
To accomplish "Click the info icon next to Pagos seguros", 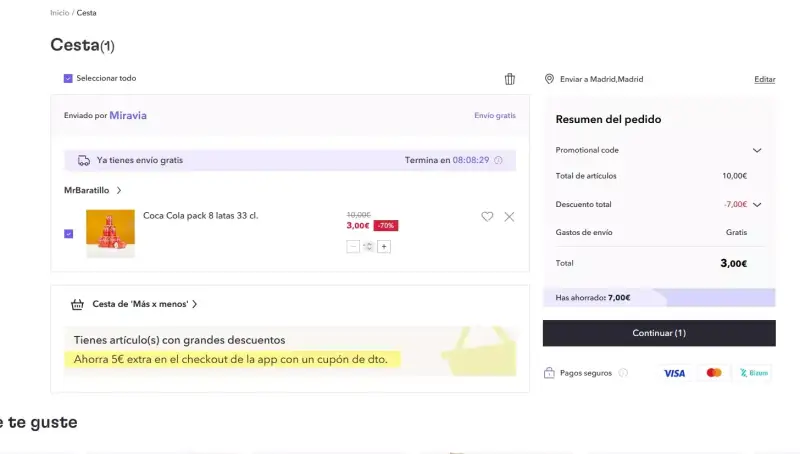I will [623, 373].
